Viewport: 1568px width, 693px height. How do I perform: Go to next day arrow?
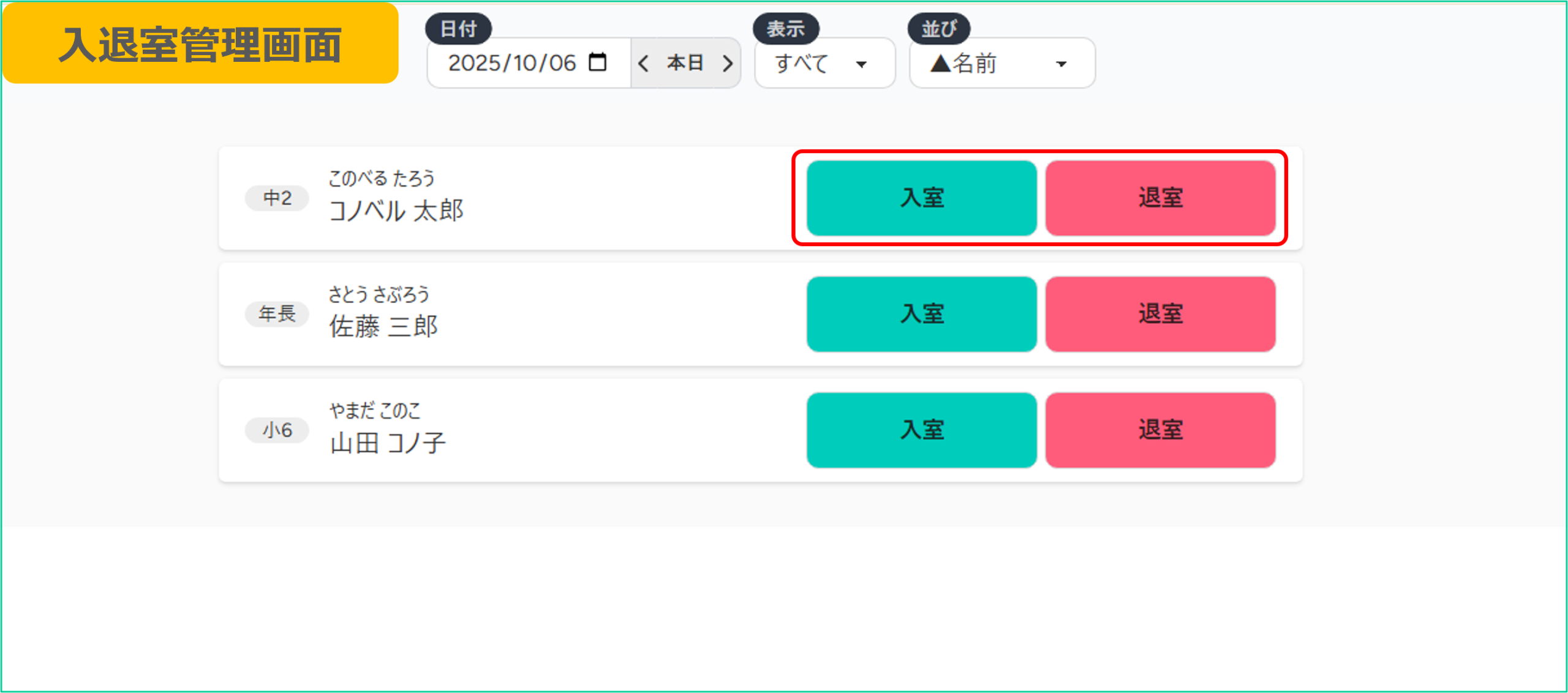[x=728, y=63]
